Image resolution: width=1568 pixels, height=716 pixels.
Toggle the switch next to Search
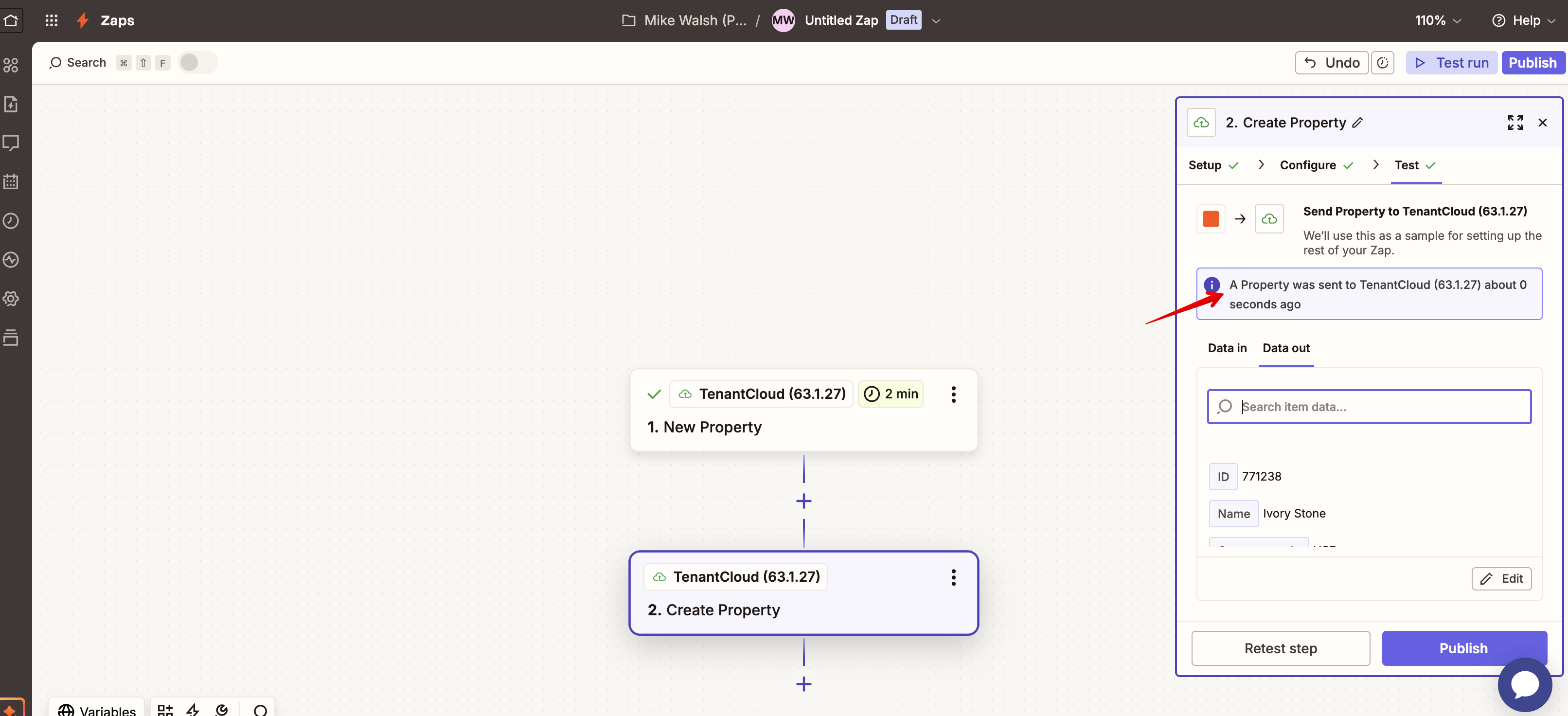(x=197, y=62)
